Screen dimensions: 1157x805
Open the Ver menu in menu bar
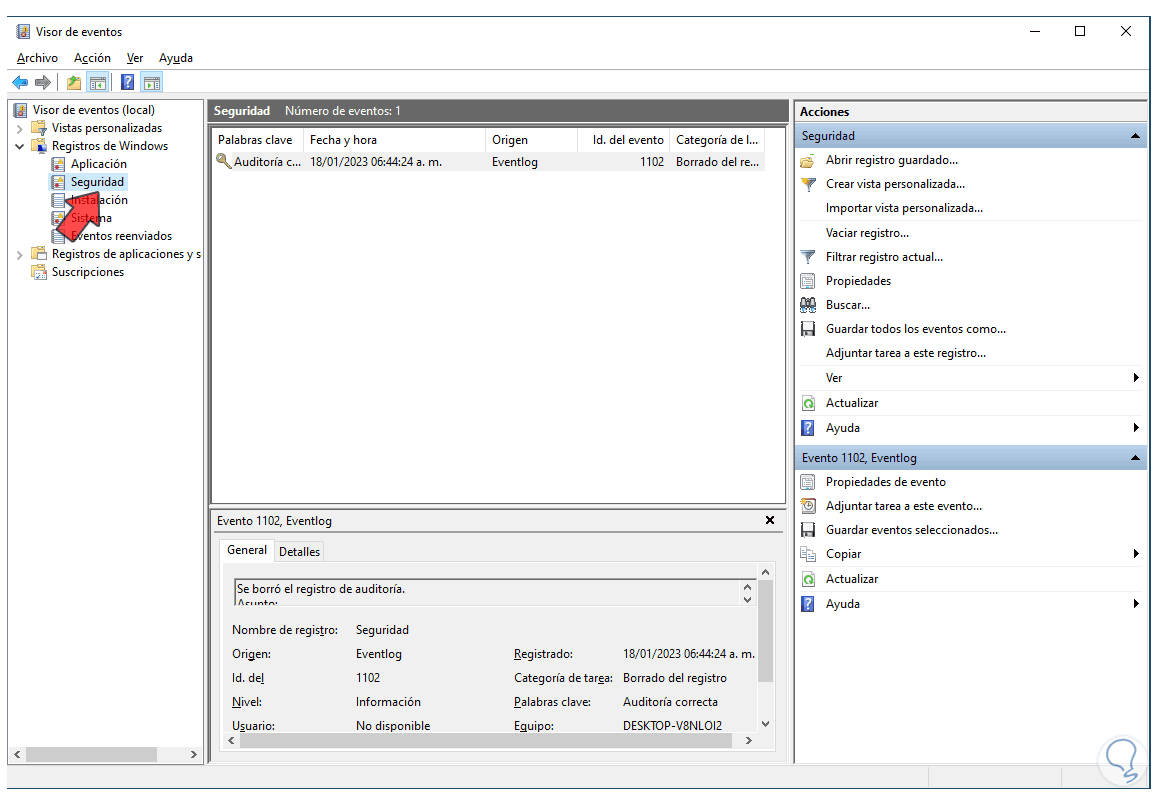coord(135,58)
